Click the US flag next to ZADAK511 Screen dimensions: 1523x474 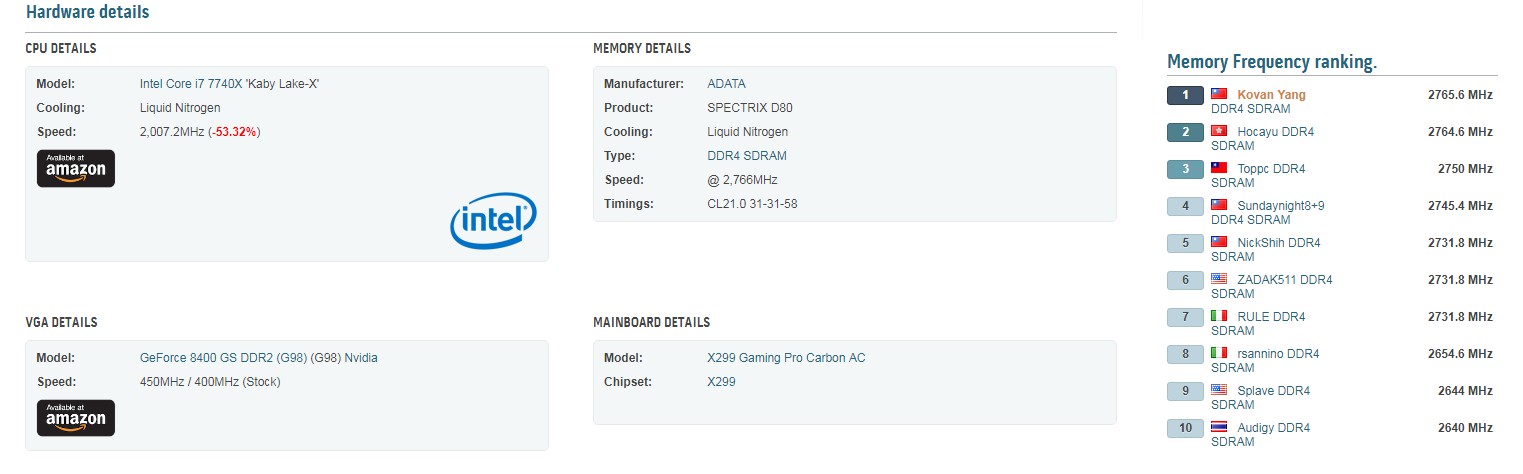(x=1219, y=280)
